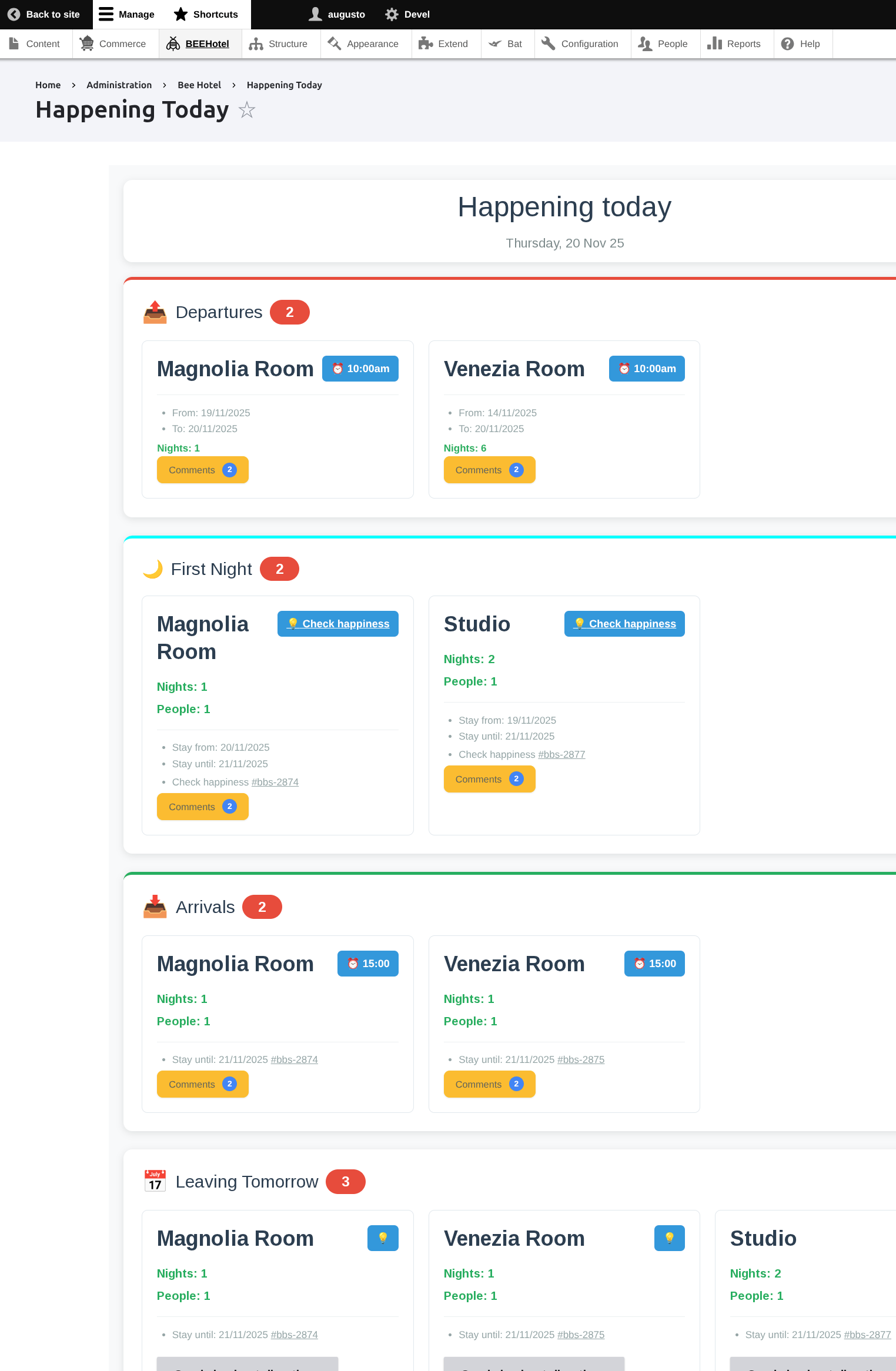Screen dimensions: 896x1371
Task: Open the People admin menu
Action: tap(666, 44)
